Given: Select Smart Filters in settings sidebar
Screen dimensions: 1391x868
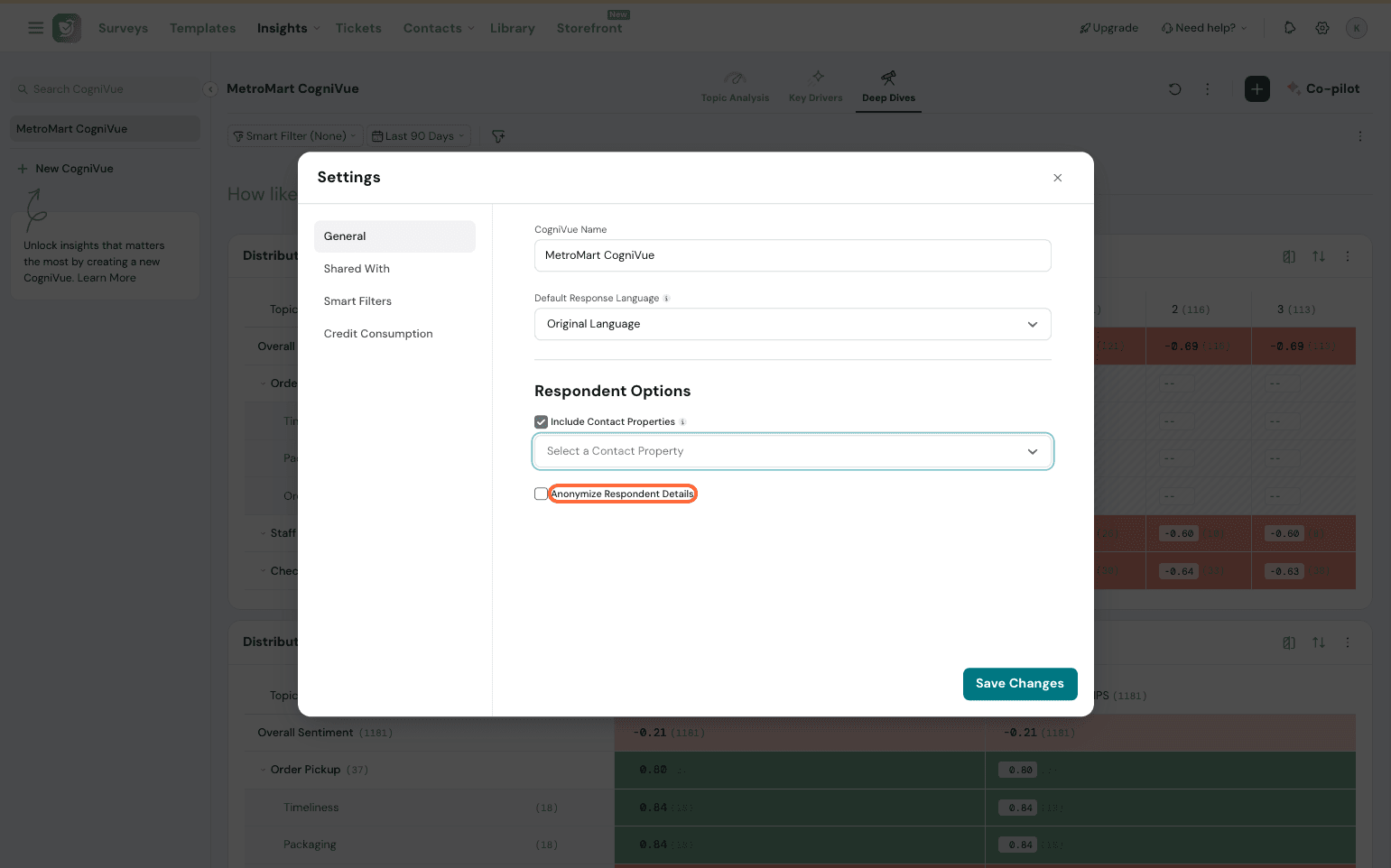Looking at the screenshot, I should point(357,301).
